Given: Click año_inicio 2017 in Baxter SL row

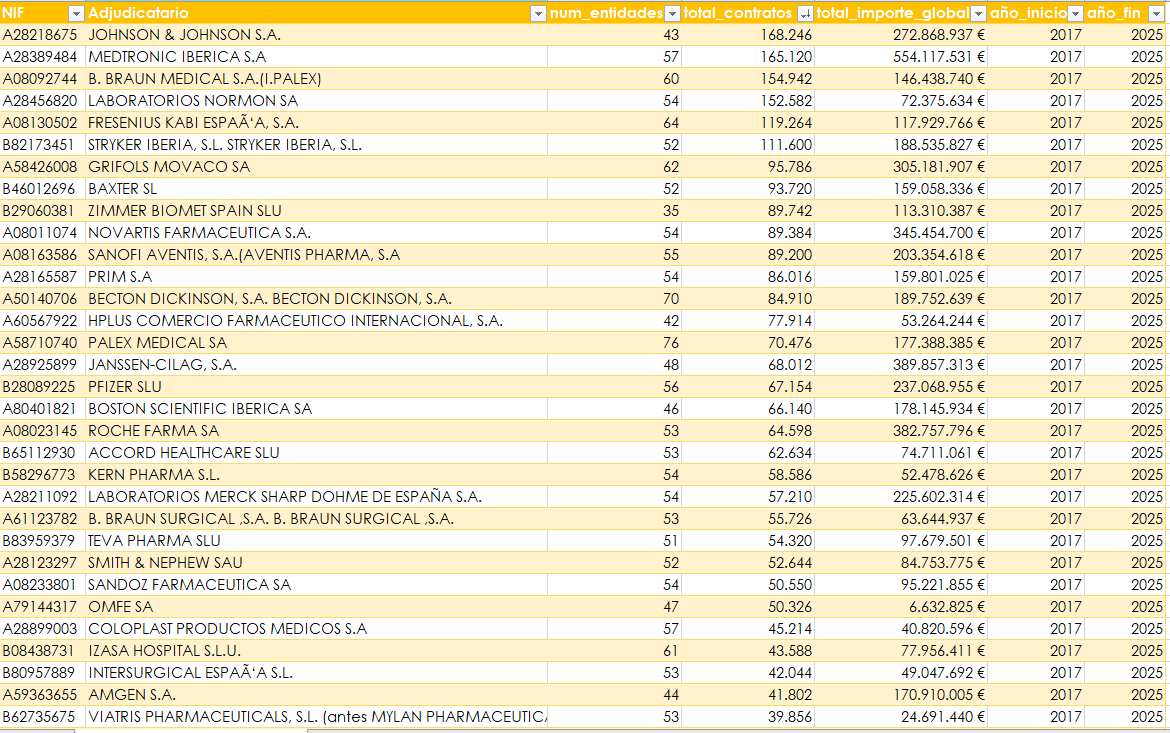Looking at the screenshot, I should (x=1036, y=189).
